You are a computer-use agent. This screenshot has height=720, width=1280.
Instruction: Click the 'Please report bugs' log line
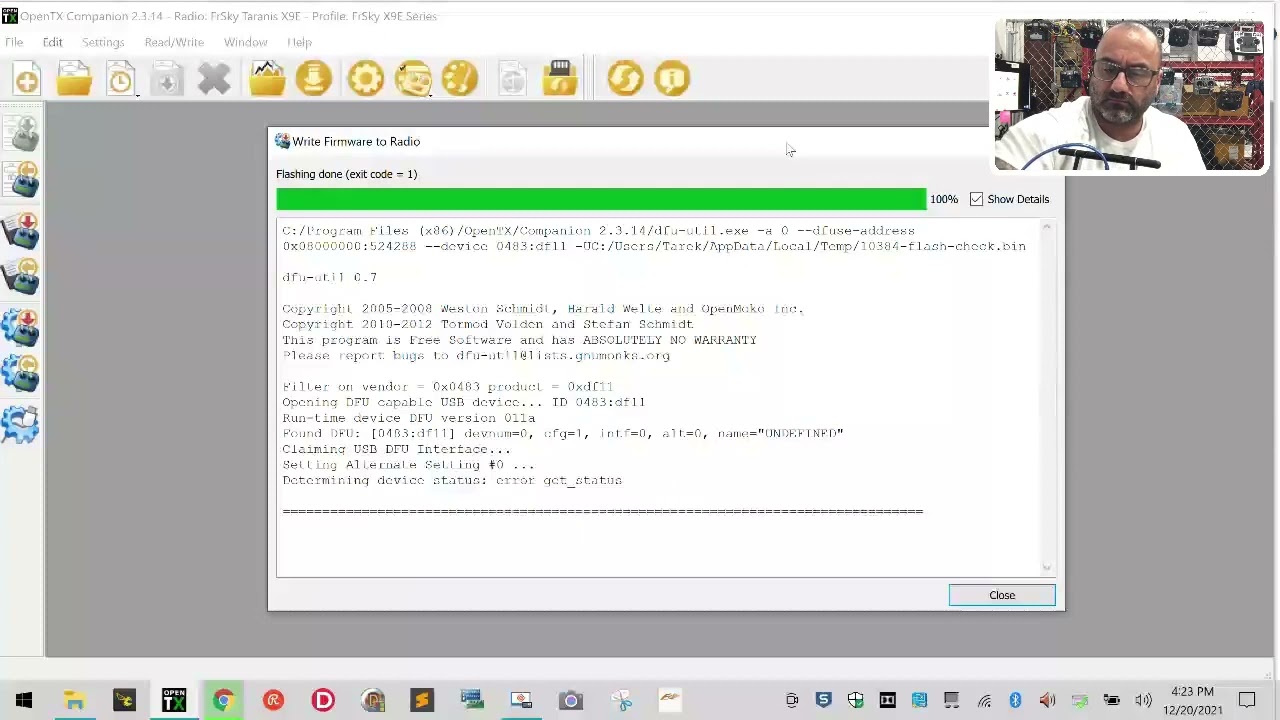click(x=476, y=355)
